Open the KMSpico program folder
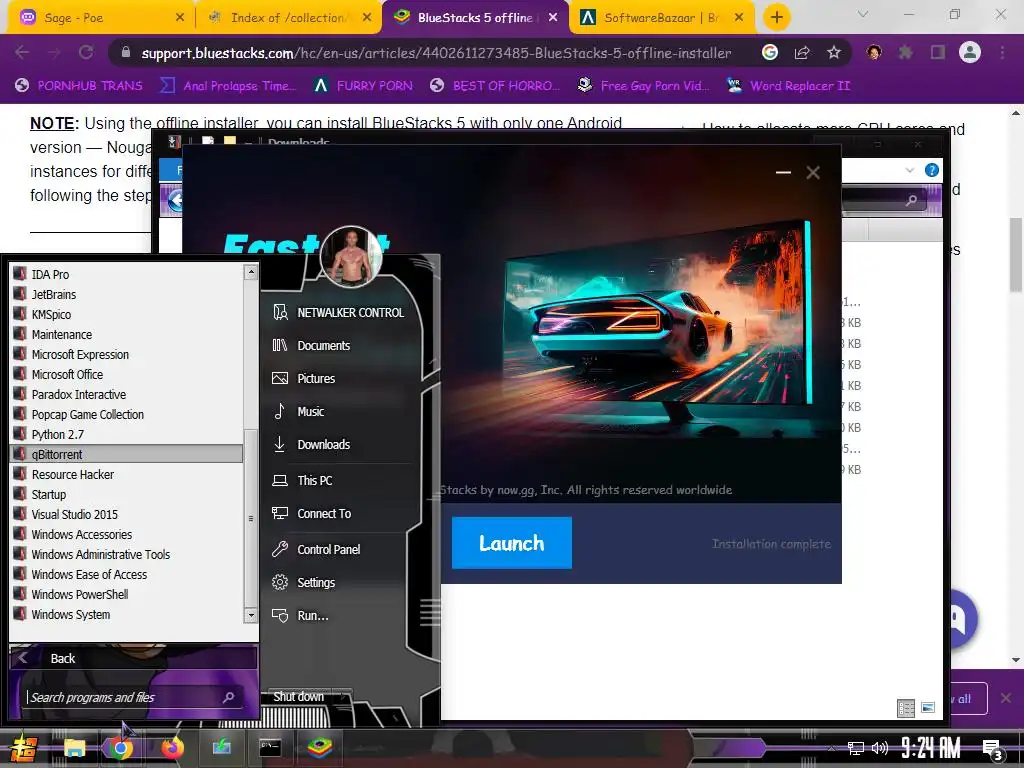This screenshot has width=1024, height=768. point(126,314)
